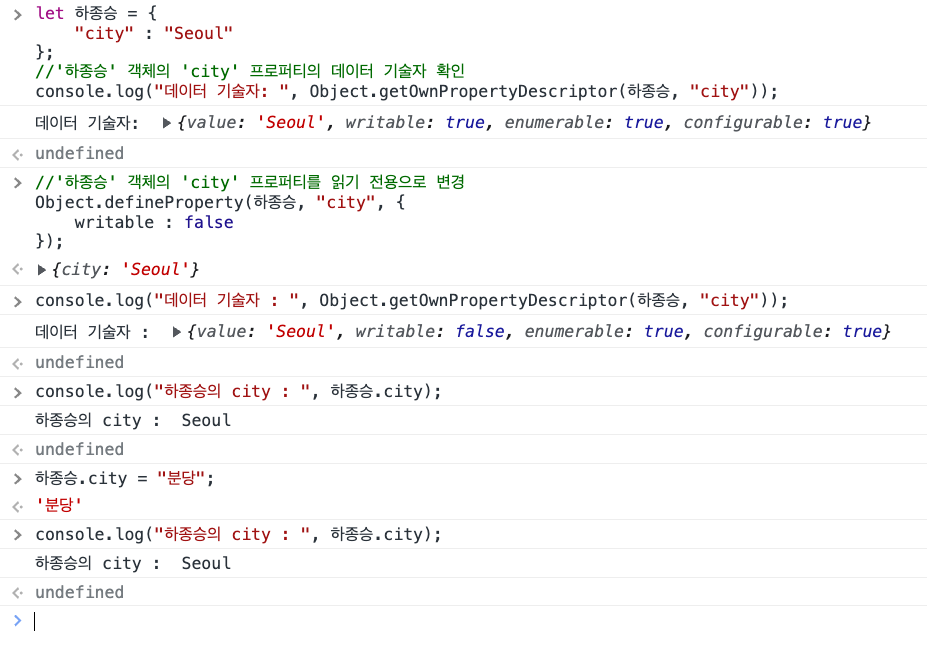Click the first console.log("하종승의 city : ") command
Screen dimensions: 927x655
click(238, 391)
